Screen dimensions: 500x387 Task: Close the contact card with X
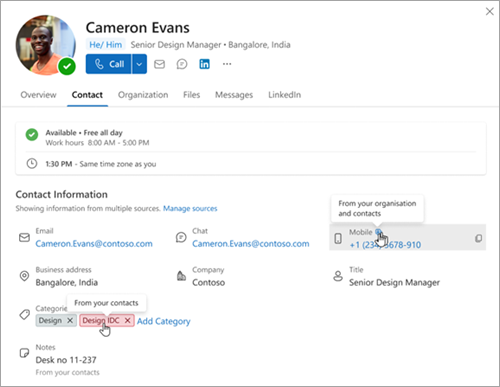point(489,11)
